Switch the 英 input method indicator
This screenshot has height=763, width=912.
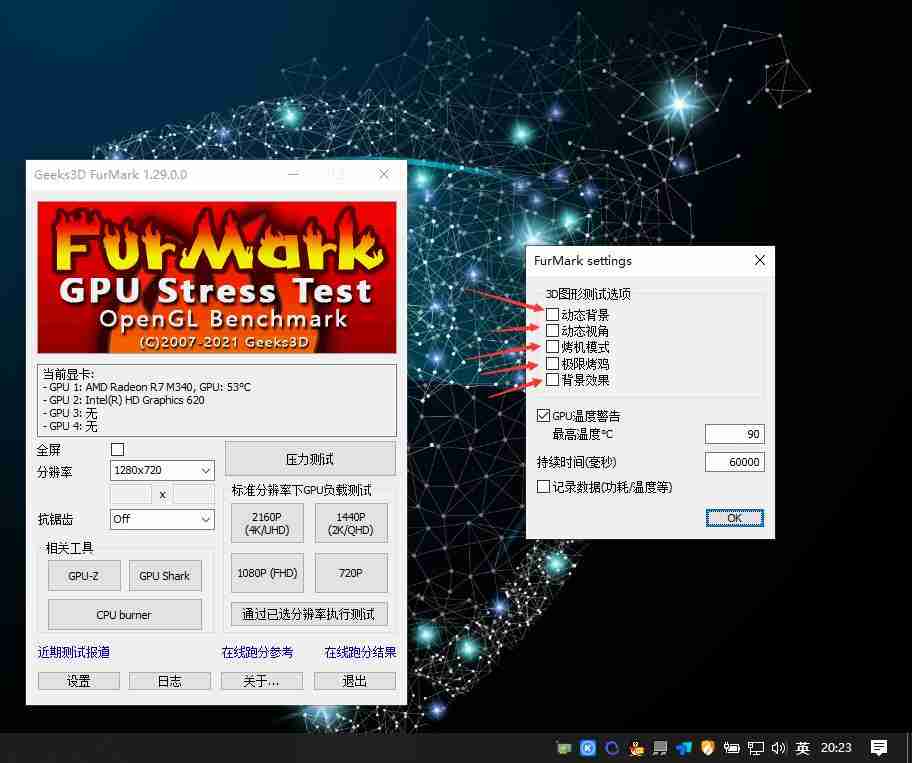coord(803,748)
